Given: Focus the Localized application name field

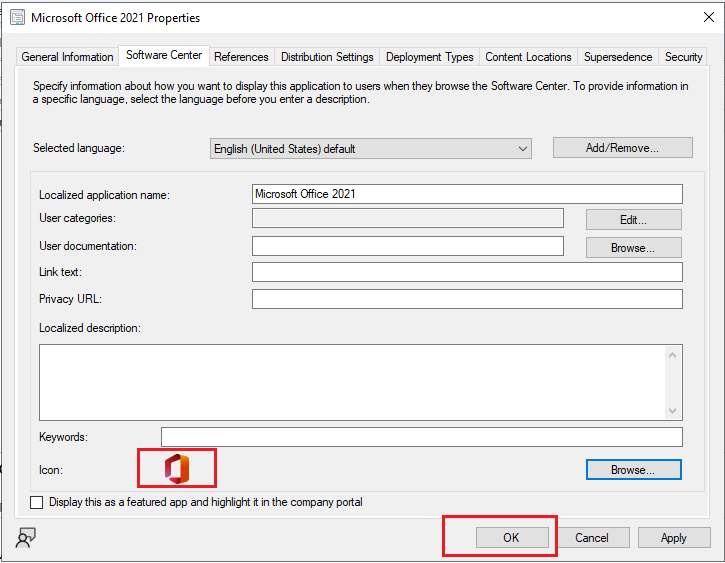Looking at the screenshot, I should point(467,194).
